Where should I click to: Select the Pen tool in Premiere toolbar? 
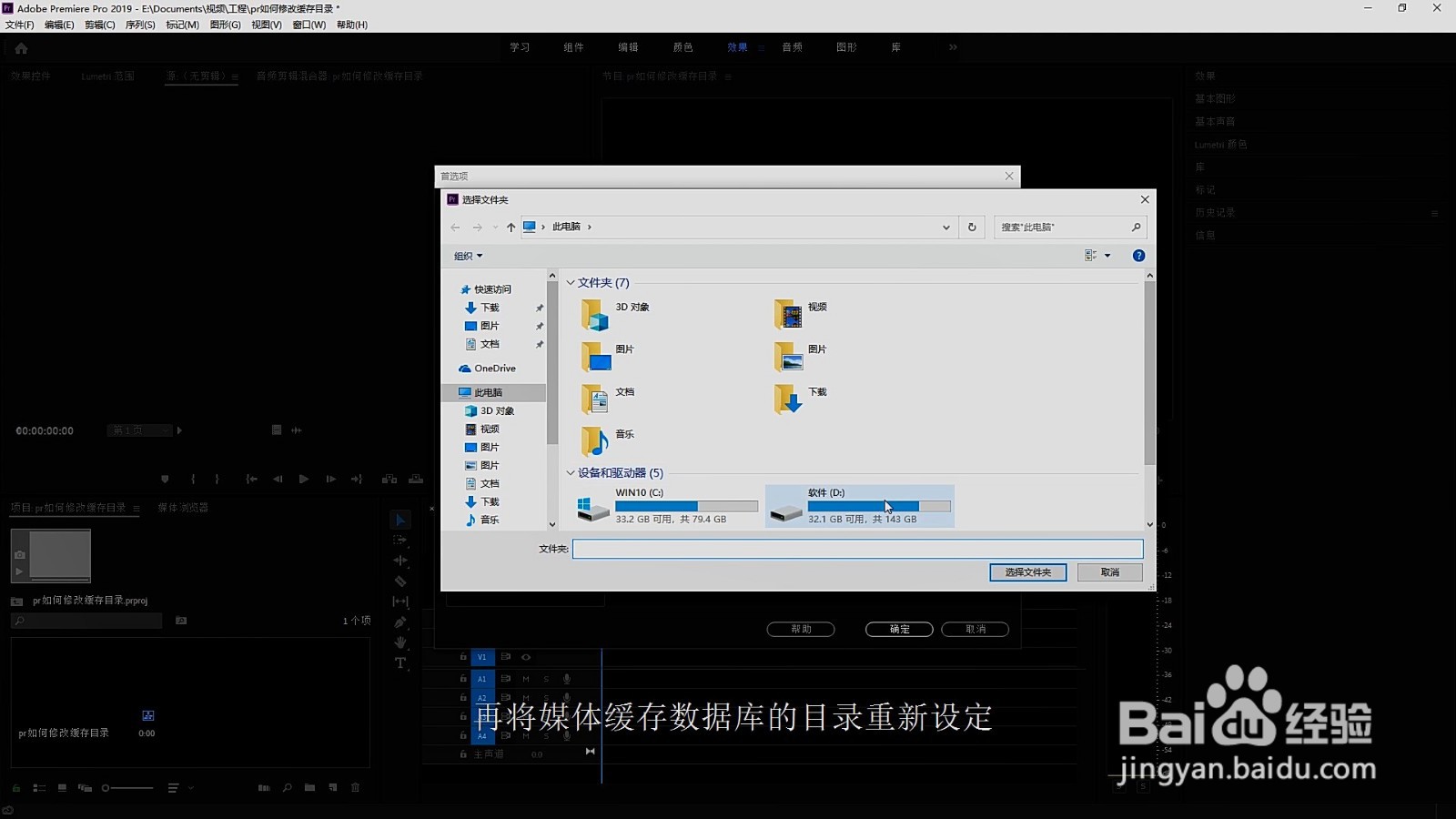pos(400,622)
